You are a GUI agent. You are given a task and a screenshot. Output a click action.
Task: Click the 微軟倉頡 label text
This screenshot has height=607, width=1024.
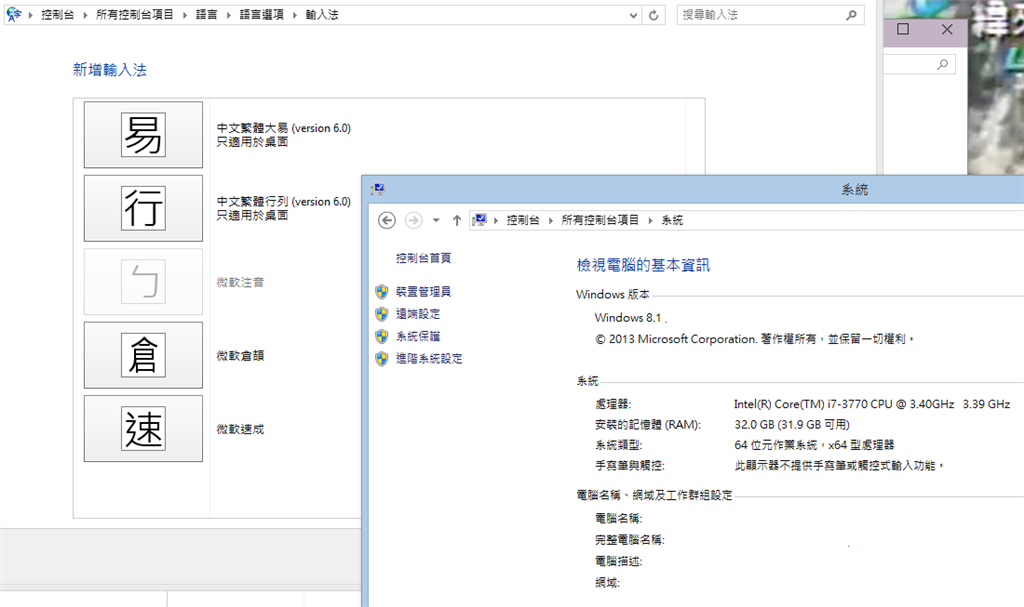240,356
